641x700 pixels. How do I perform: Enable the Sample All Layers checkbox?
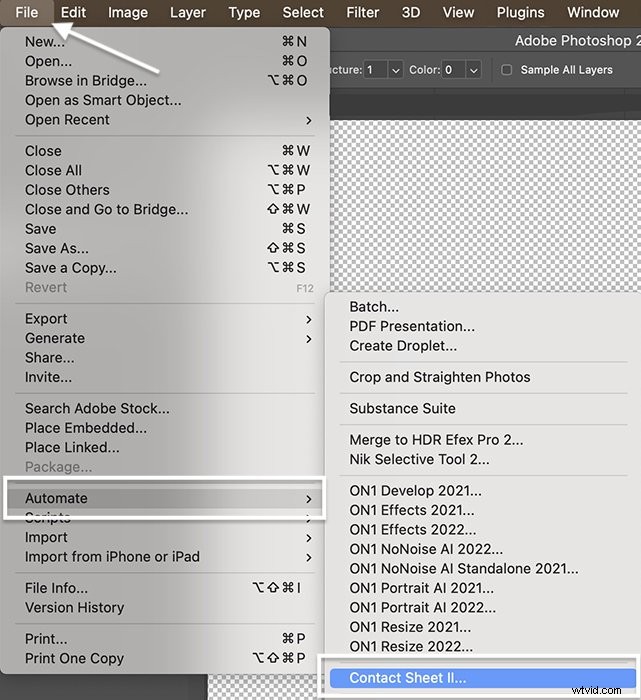[507, 70]
